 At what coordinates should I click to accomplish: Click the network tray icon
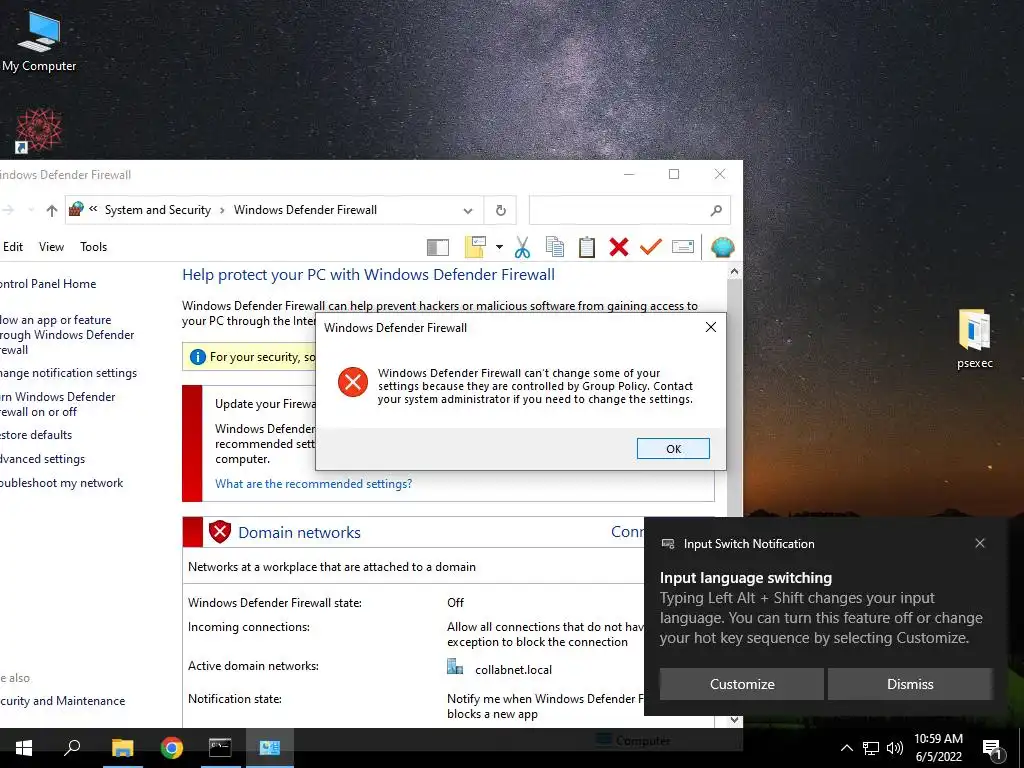pos(870,748)
